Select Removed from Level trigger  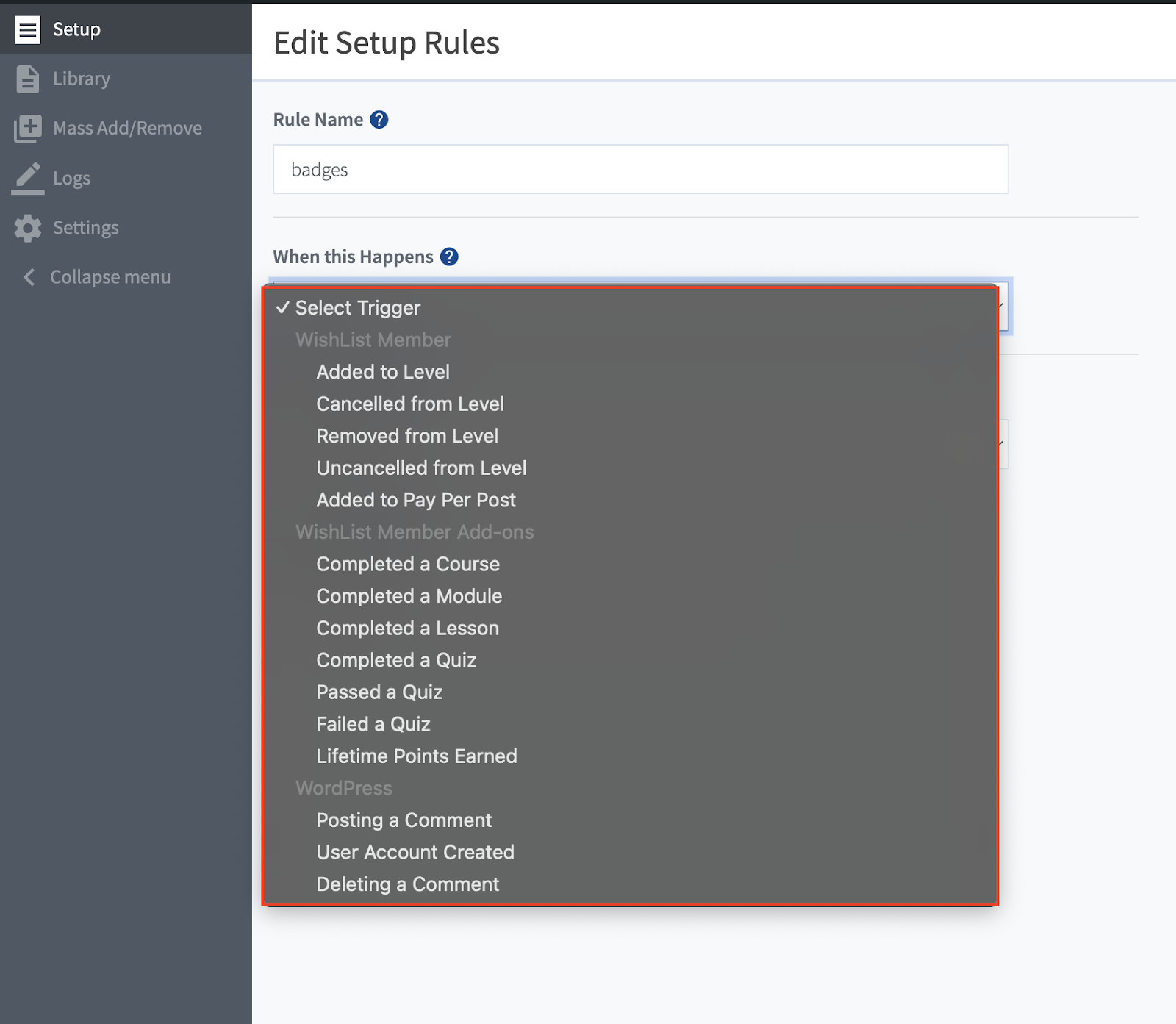coord(630,436)
